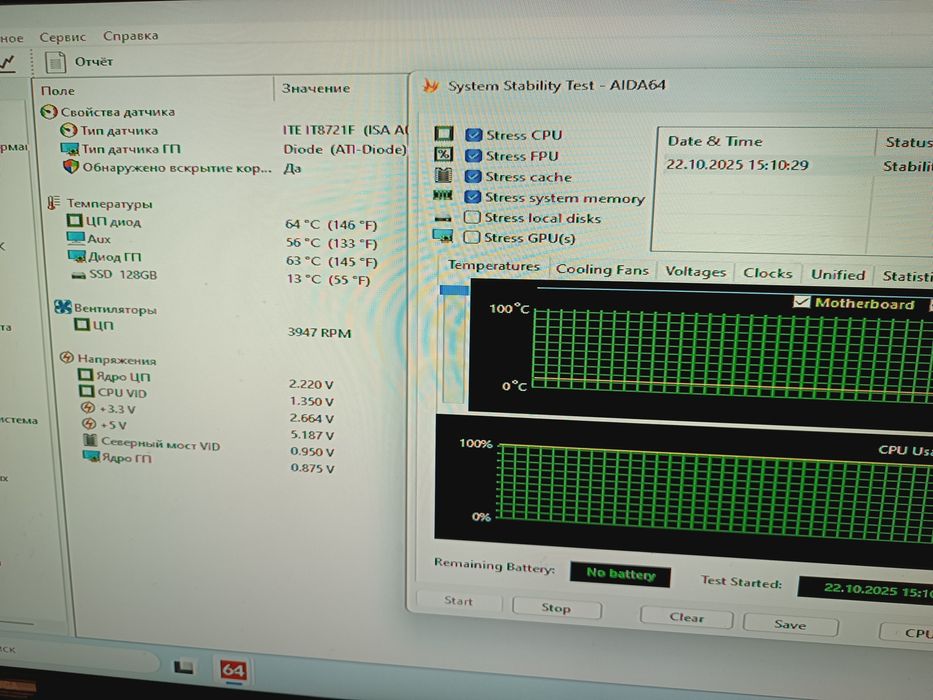Image resolution: width=933 pixels, height=700 pixels.
Task: Uncheck the Stress system memory checkbox
Action: coord(472,197)
